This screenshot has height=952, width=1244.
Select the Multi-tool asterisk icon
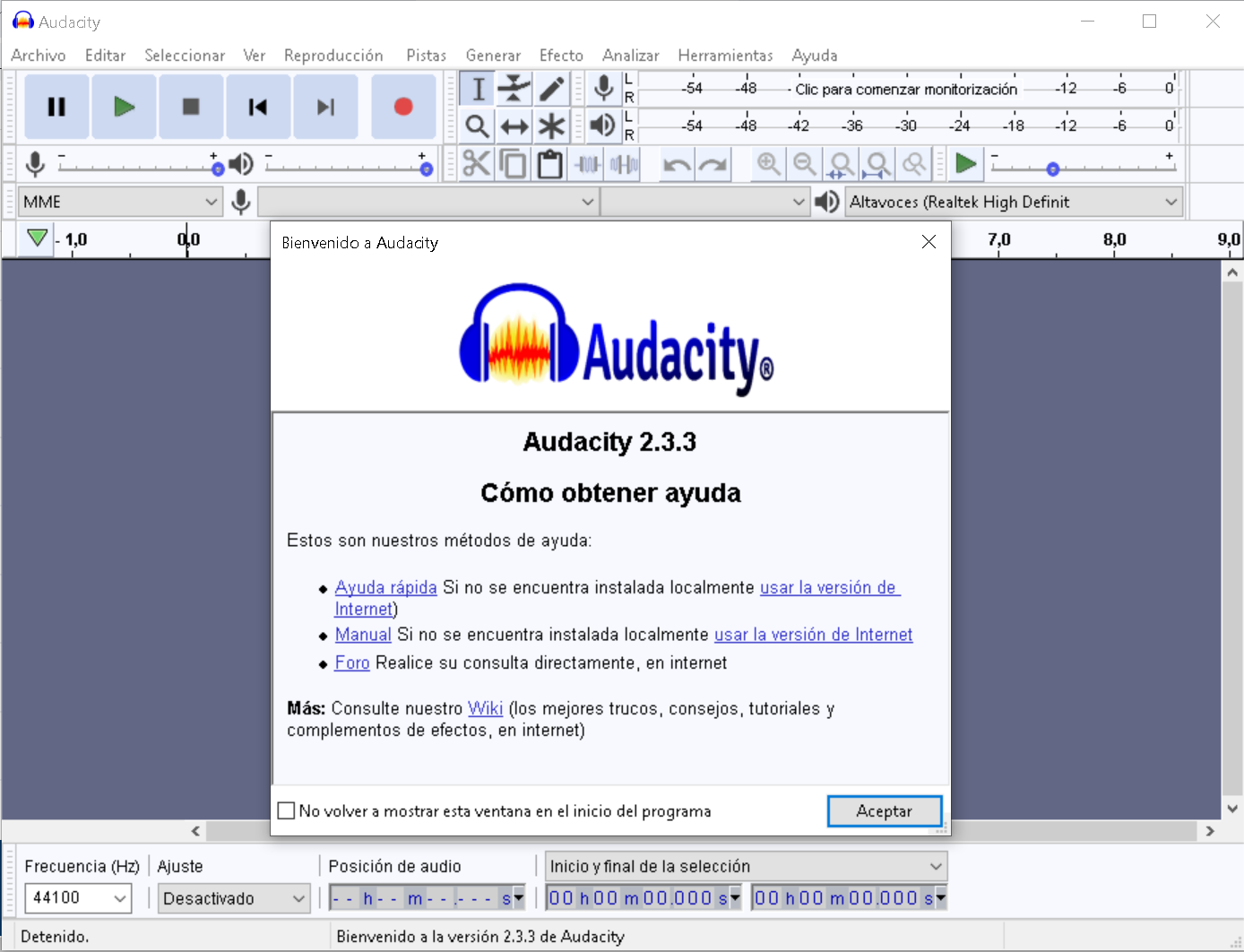550,126
